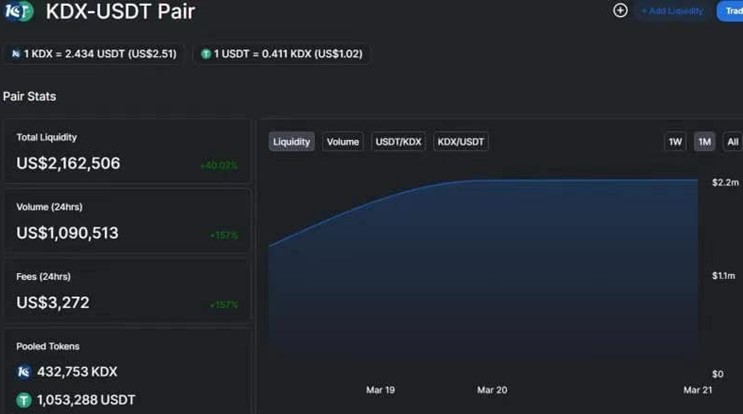Click the KDX token icon in the 1 KDX price chip
Image resolution: width=743 pixels, height=414 pixels.
click(16, 54)
